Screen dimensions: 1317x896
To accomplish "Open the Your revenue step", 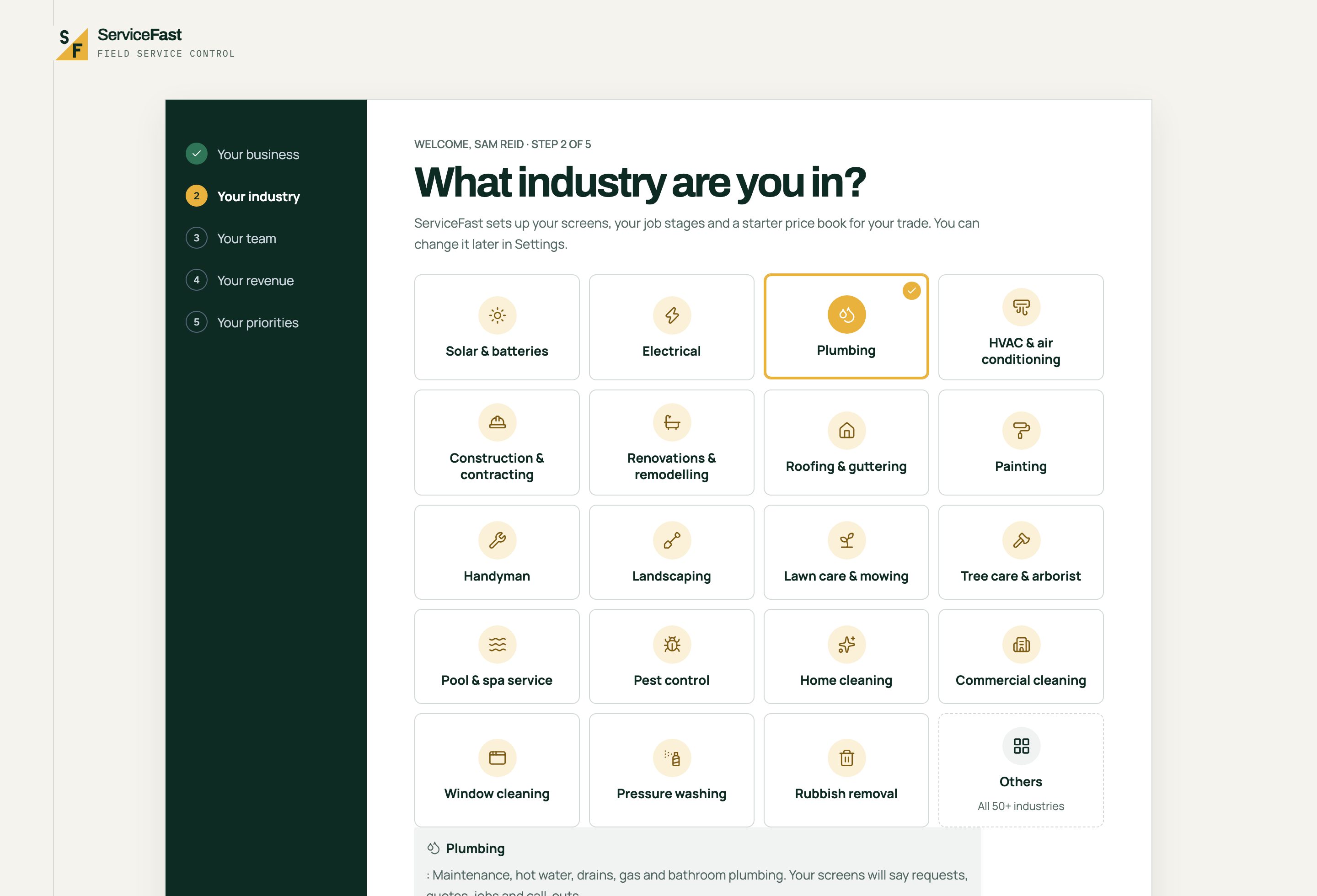I will 240,280.
